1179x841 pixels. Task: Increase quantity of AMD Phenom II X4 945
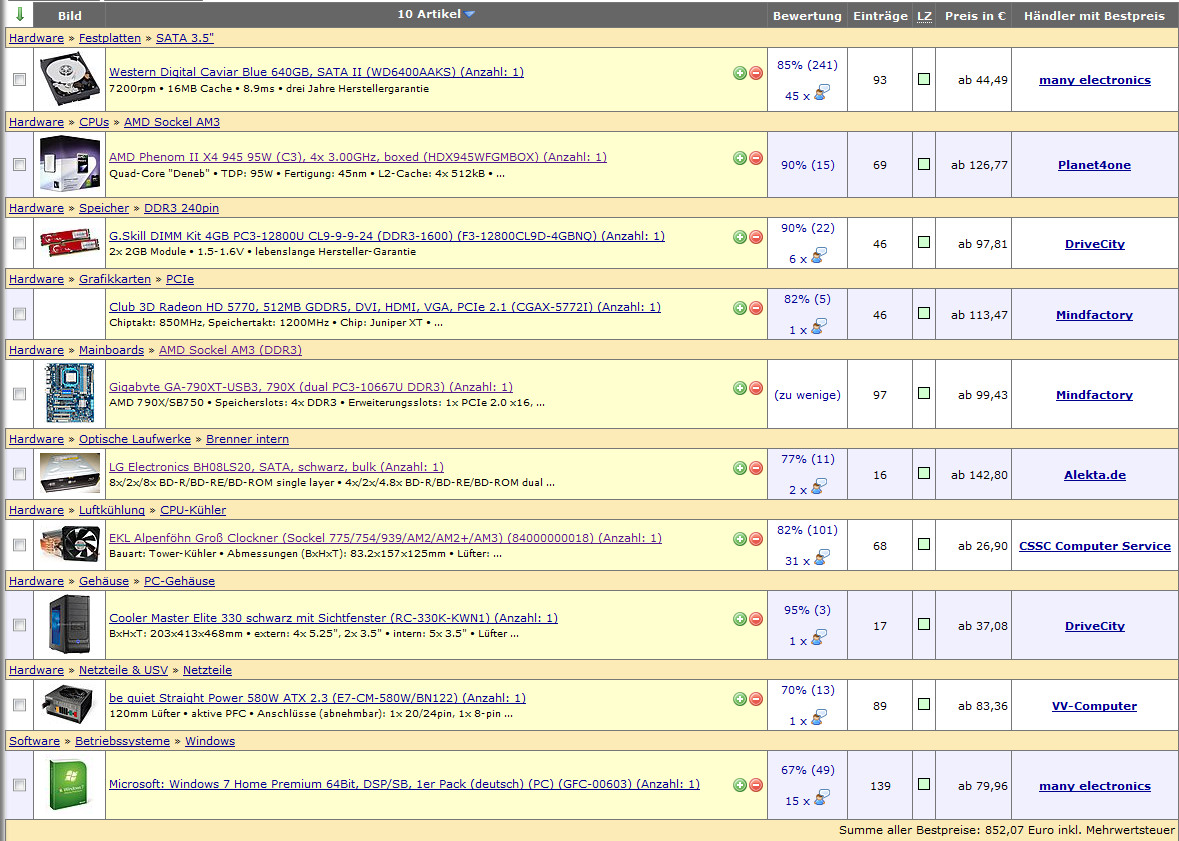(740, 158)
